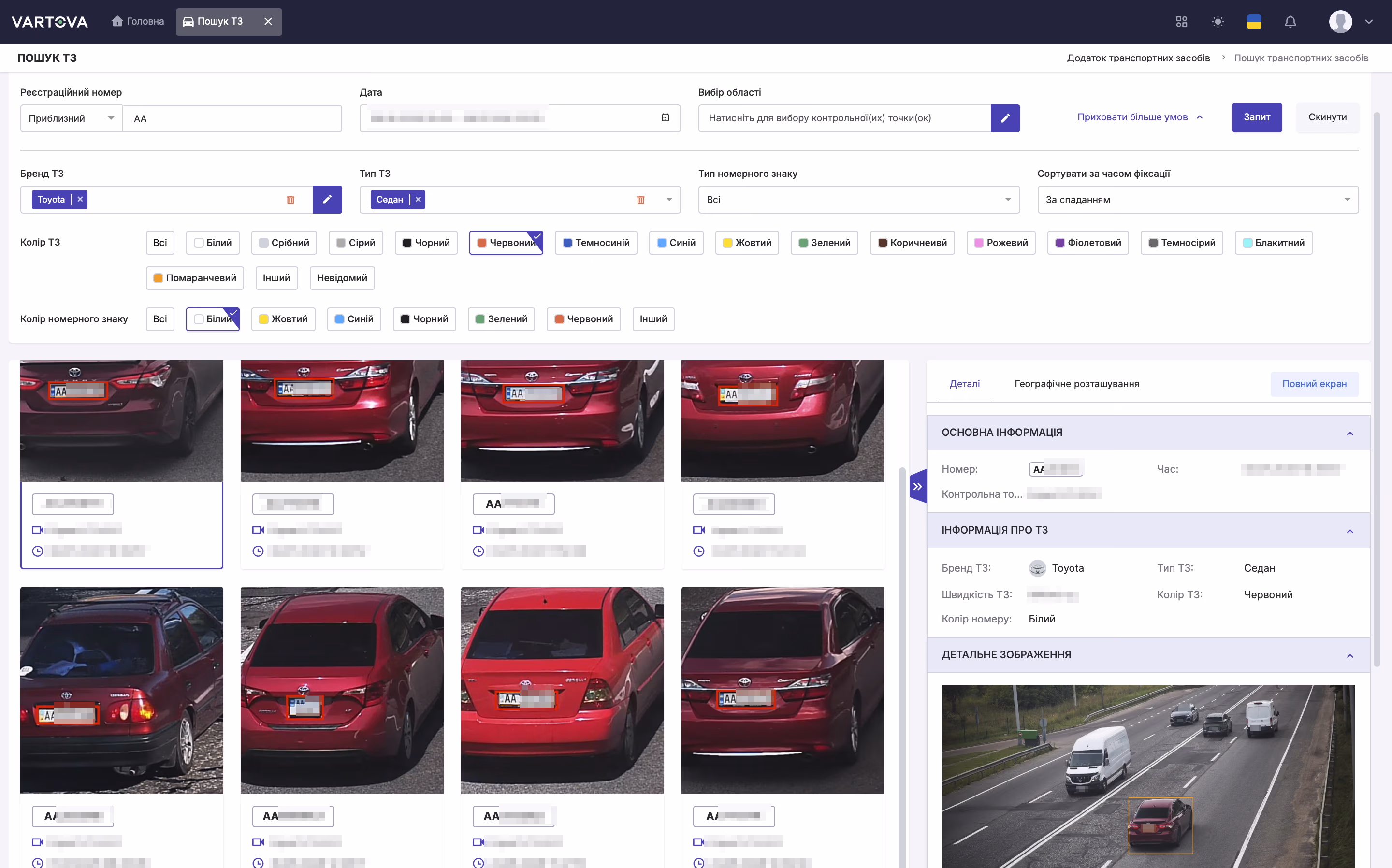Clear brands with trash icon in Бренд ТЗ
Image resolution: width=1392 pixels, height=868 pixels.
click(x=290, y=200)
